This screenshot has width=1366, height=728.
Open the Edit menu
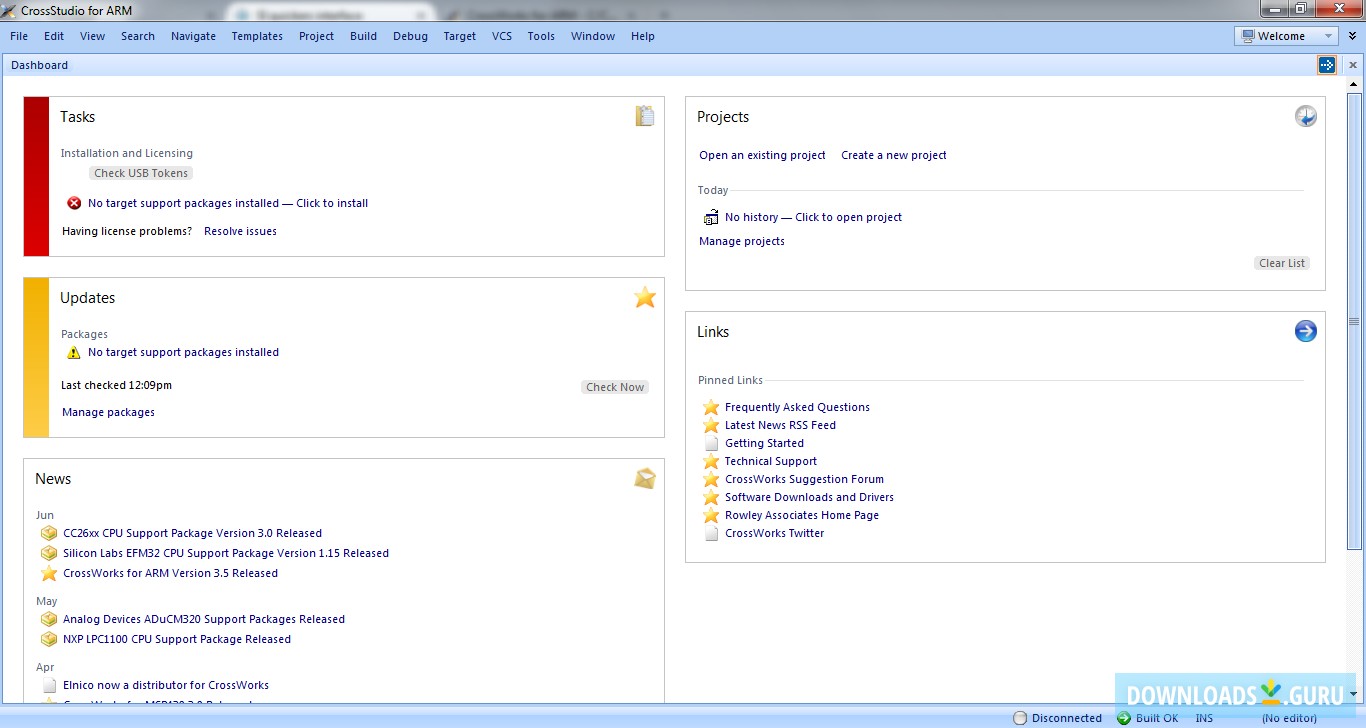[54, 36]
